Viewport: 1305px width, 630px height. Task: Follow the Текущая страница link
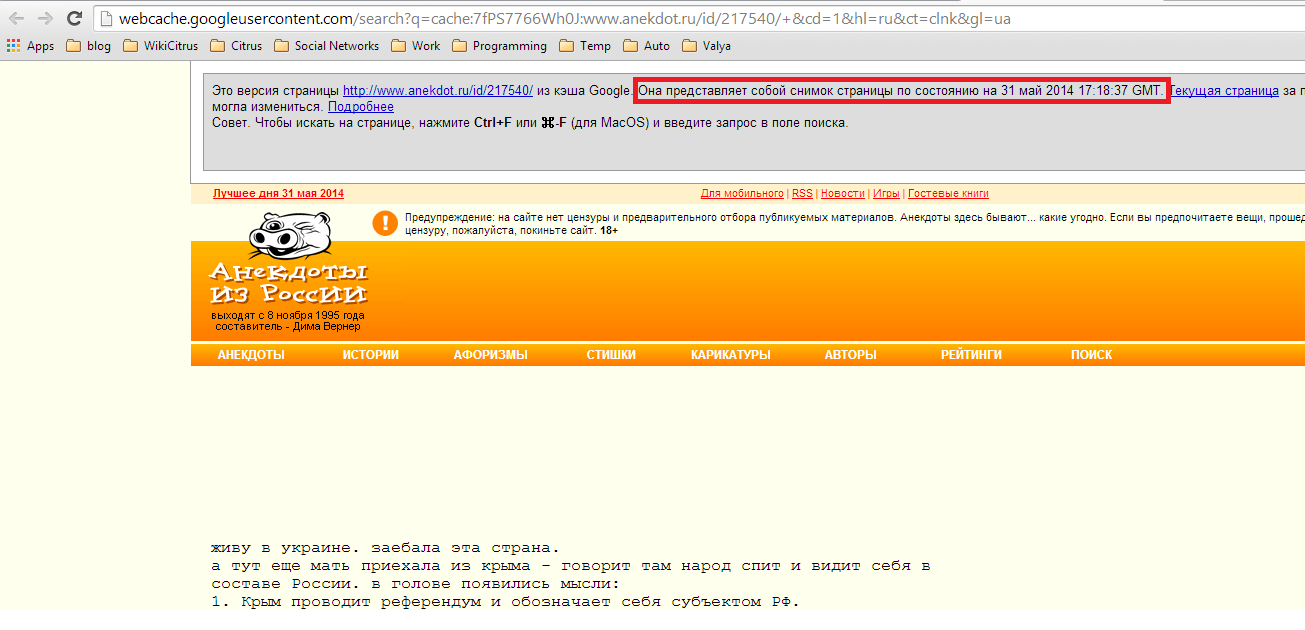click(1224, 91)
